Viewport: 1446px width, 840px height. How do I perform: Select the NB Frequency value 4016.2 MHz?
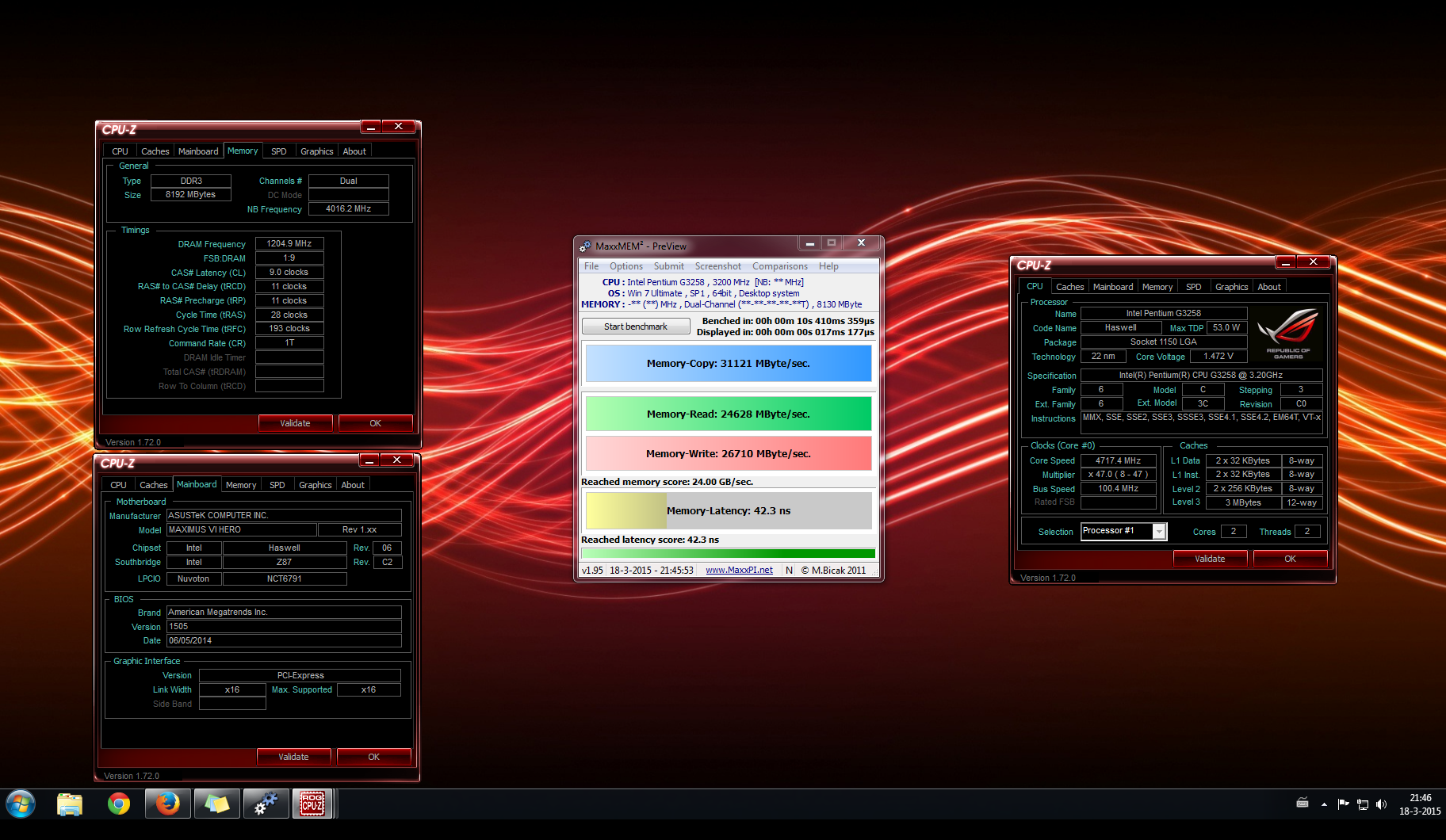point(349,209)
